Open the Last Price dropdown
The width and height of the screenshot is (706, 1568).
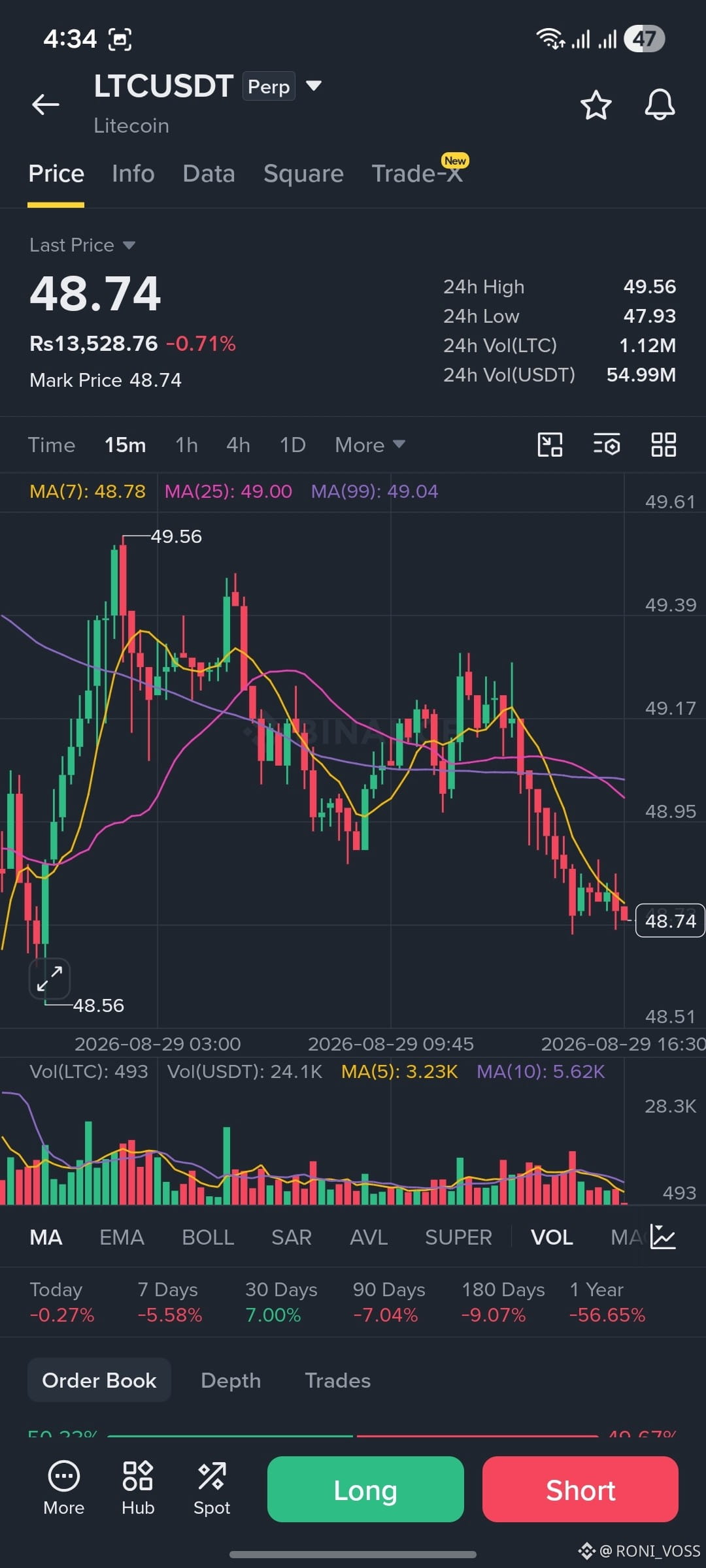[x=82, y=245]
